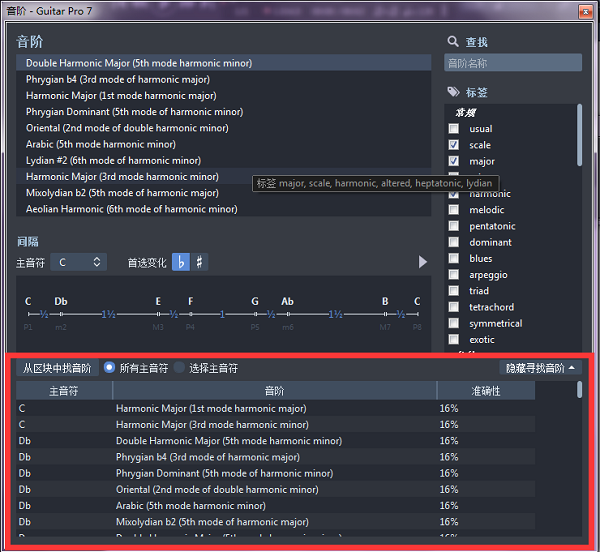Image resolution: width=600 pixels, height=552 pixels.
Task: Enable the pentatonic tag checkbox
Action: (454, 226)
